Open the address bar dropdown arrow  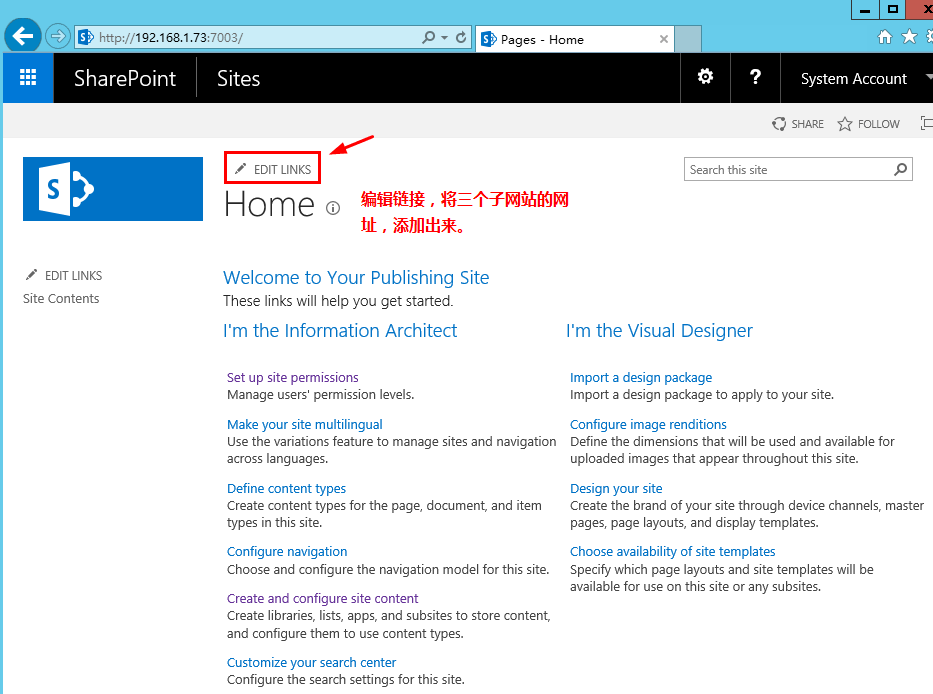[444, 37]
